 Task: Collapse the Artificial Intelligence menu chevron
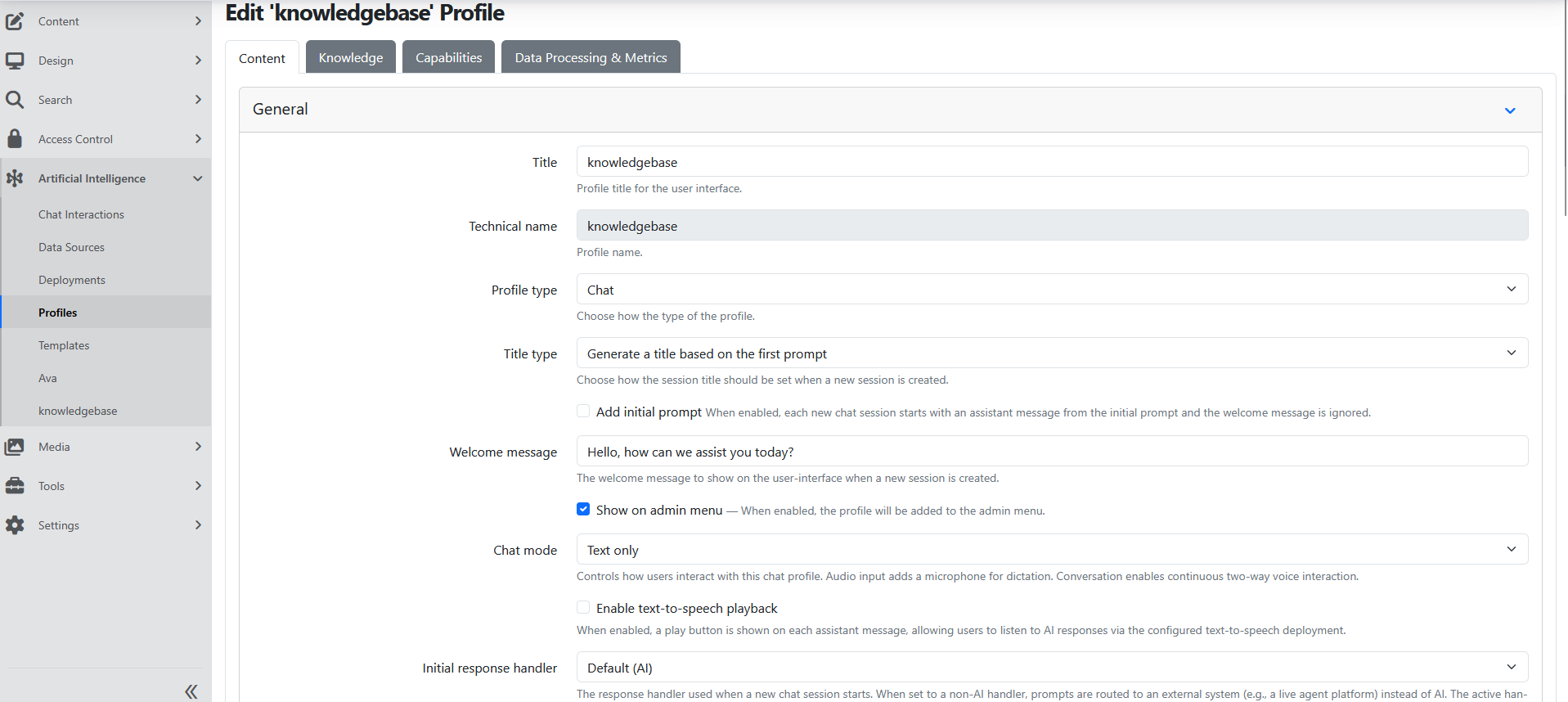pyautogui.click(x=198, y=178)
